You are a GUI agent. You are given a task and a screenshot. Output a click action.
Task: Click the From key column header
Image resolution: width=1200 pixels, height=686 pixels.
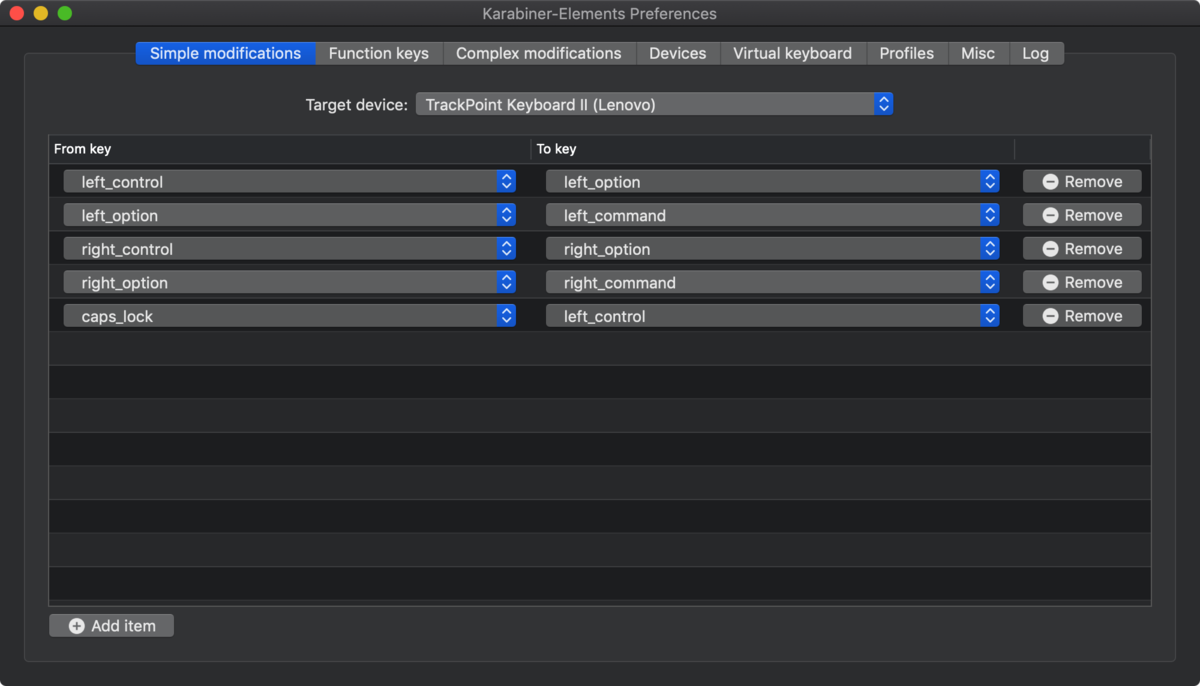pyautogui.click(x=290, y=149)
